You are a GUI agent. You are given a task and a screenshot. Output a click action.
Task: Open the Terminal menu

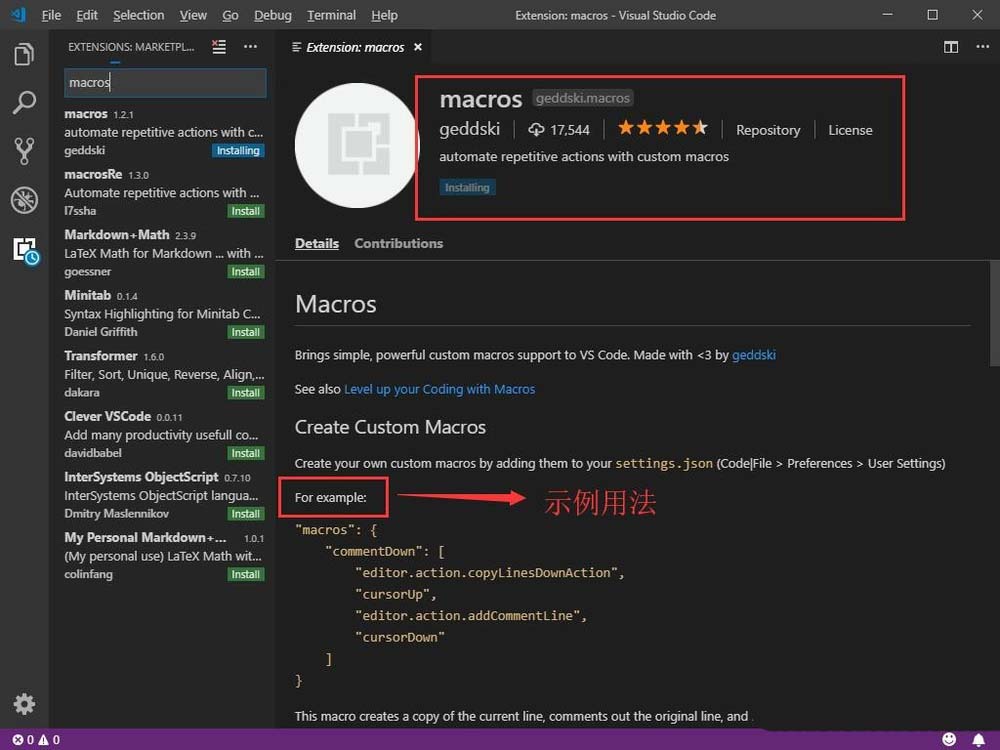point(330,15)
